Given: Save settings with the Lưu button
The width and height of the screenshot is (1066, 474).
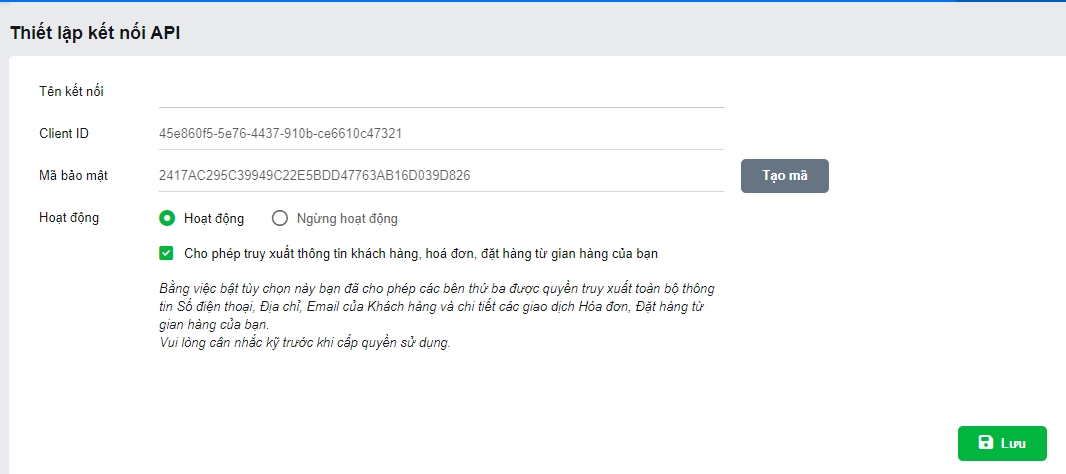Looking at the screenshot, I should coord(1002,443).
